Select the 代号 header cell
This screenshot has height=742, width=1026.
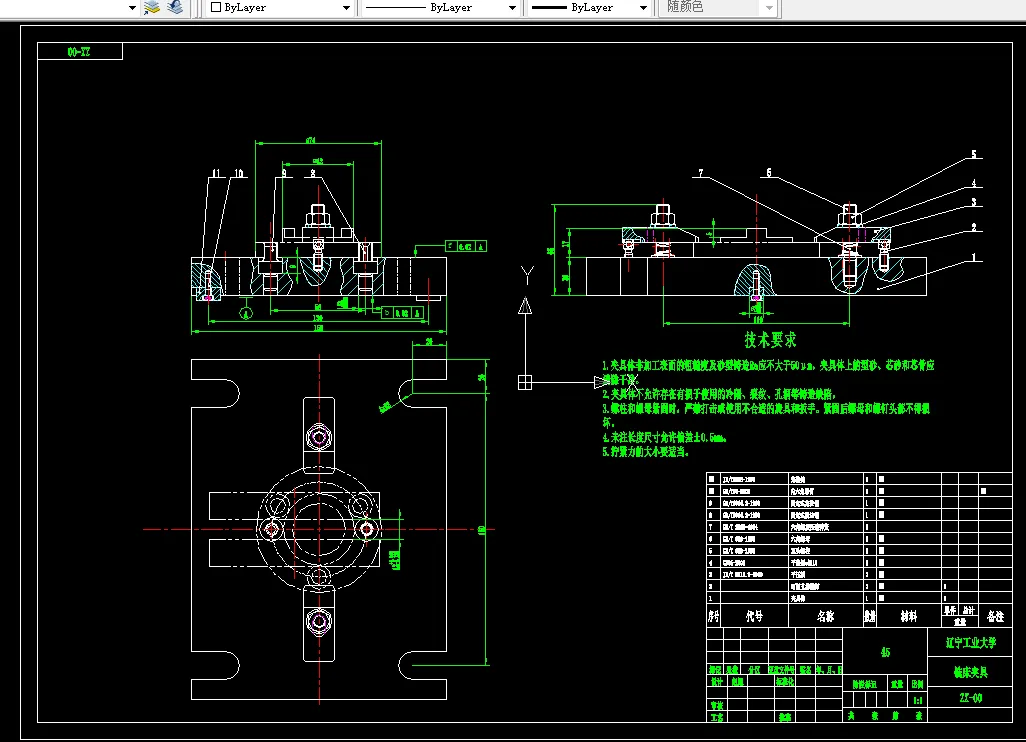pyautogui.click(x=754, y=616)
